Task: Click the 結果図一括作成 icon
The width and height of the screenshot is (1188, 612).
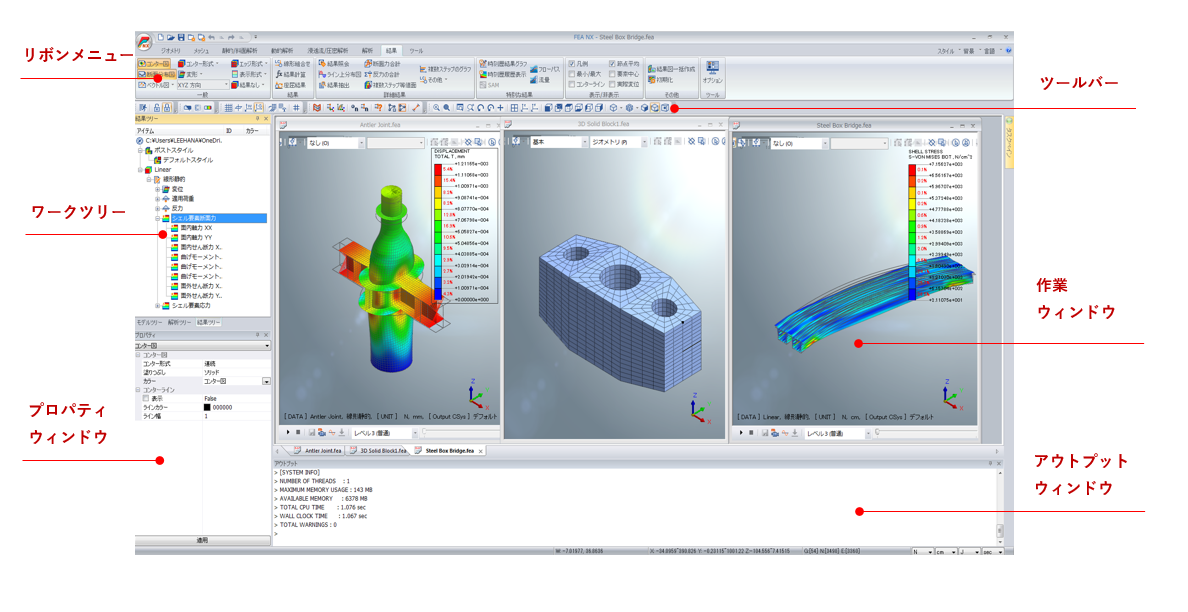Action: pos(675,67)
